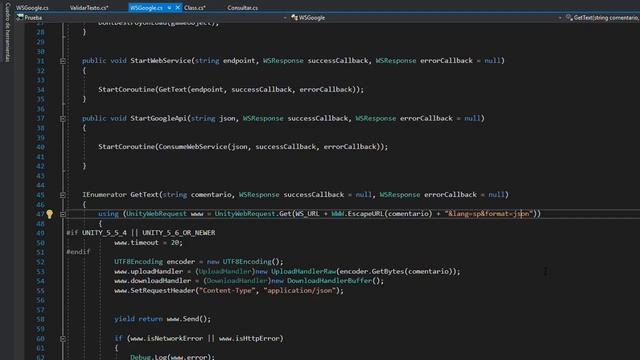Viewport: 640px width, 360px height.
Task: Click the Prueba project icon in navigation bar
Action: click(x=20, y=18)
